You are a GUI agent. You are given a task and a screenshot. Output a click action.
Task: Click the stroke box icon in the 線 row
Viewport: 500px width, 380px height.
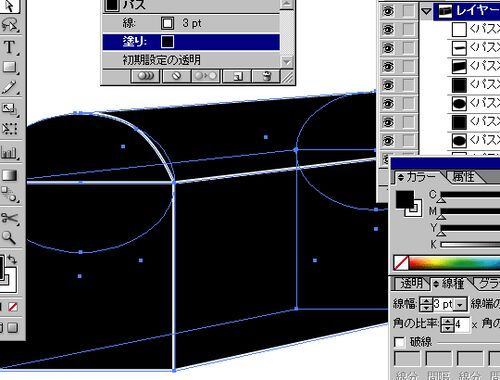click(167, 23)
